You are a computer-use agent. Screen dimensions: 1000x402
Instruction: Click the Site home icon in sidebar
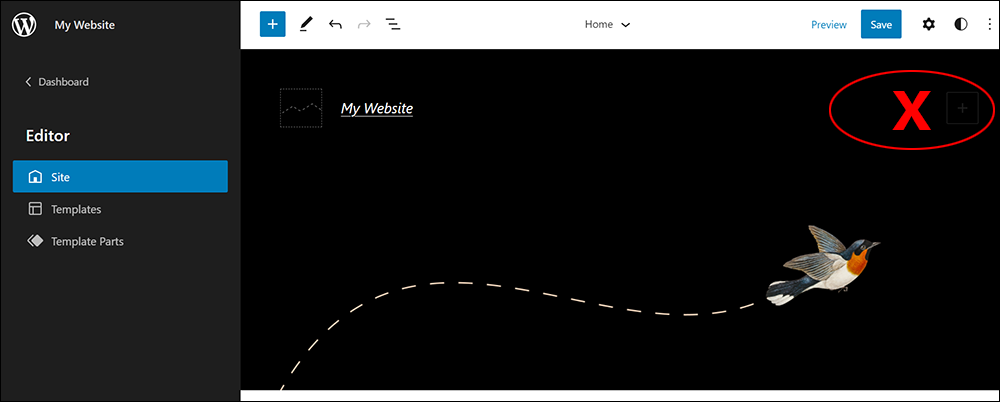(x=35, y=177)
